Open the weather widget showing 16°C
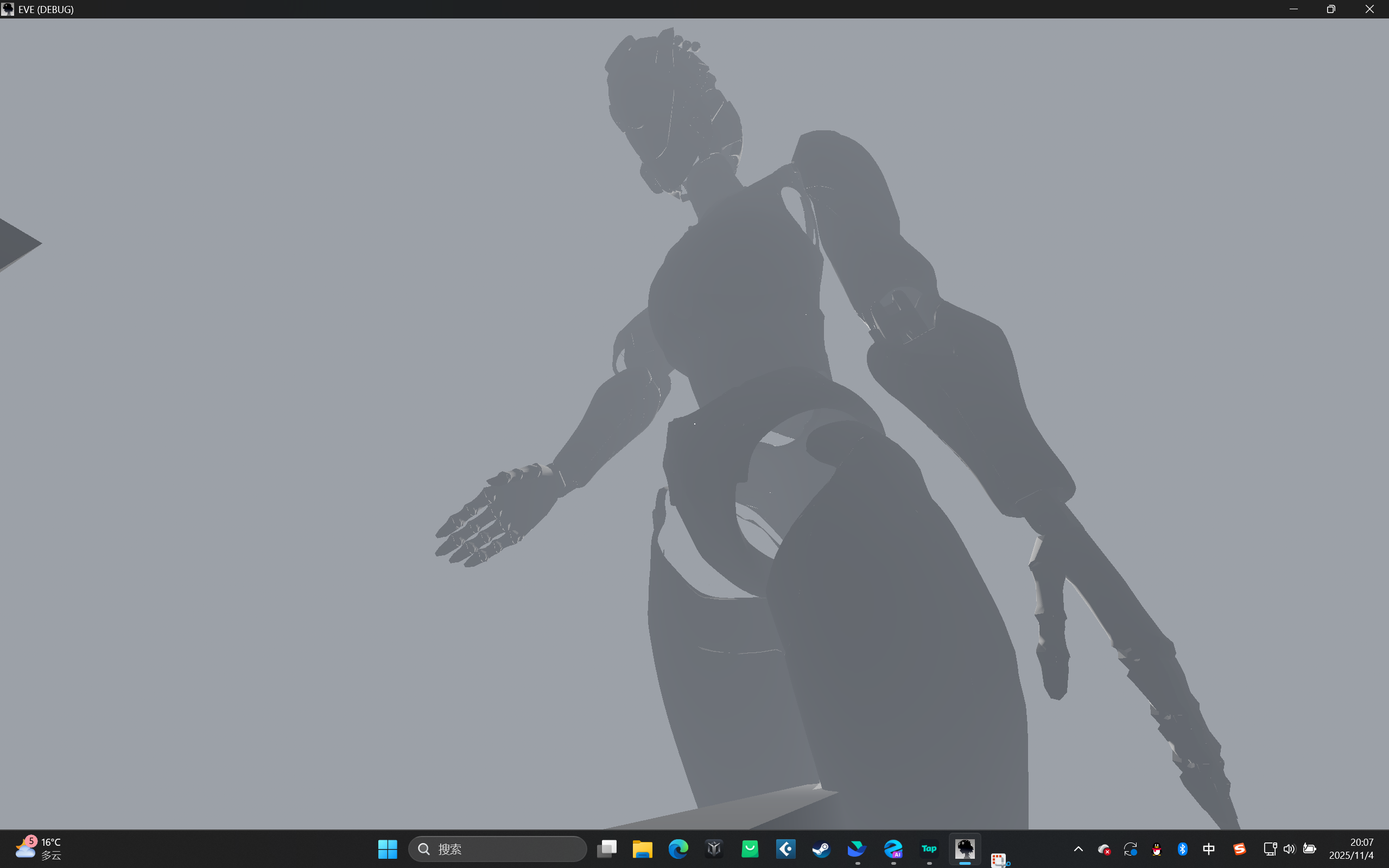1389x868 pixels. pos(39,848)
